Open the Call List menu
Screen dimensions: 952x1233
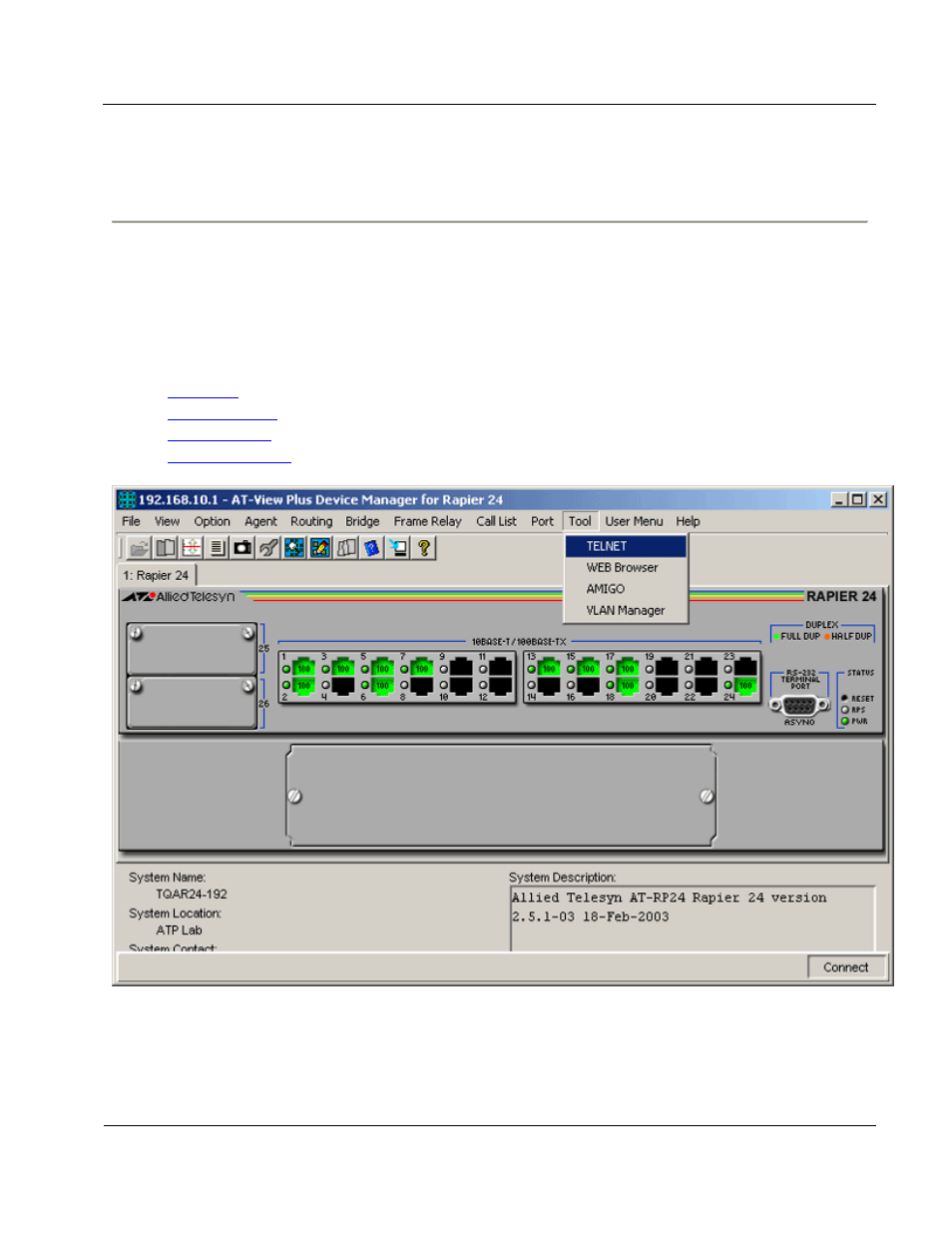pyautogui.click(x=496, y=521)
